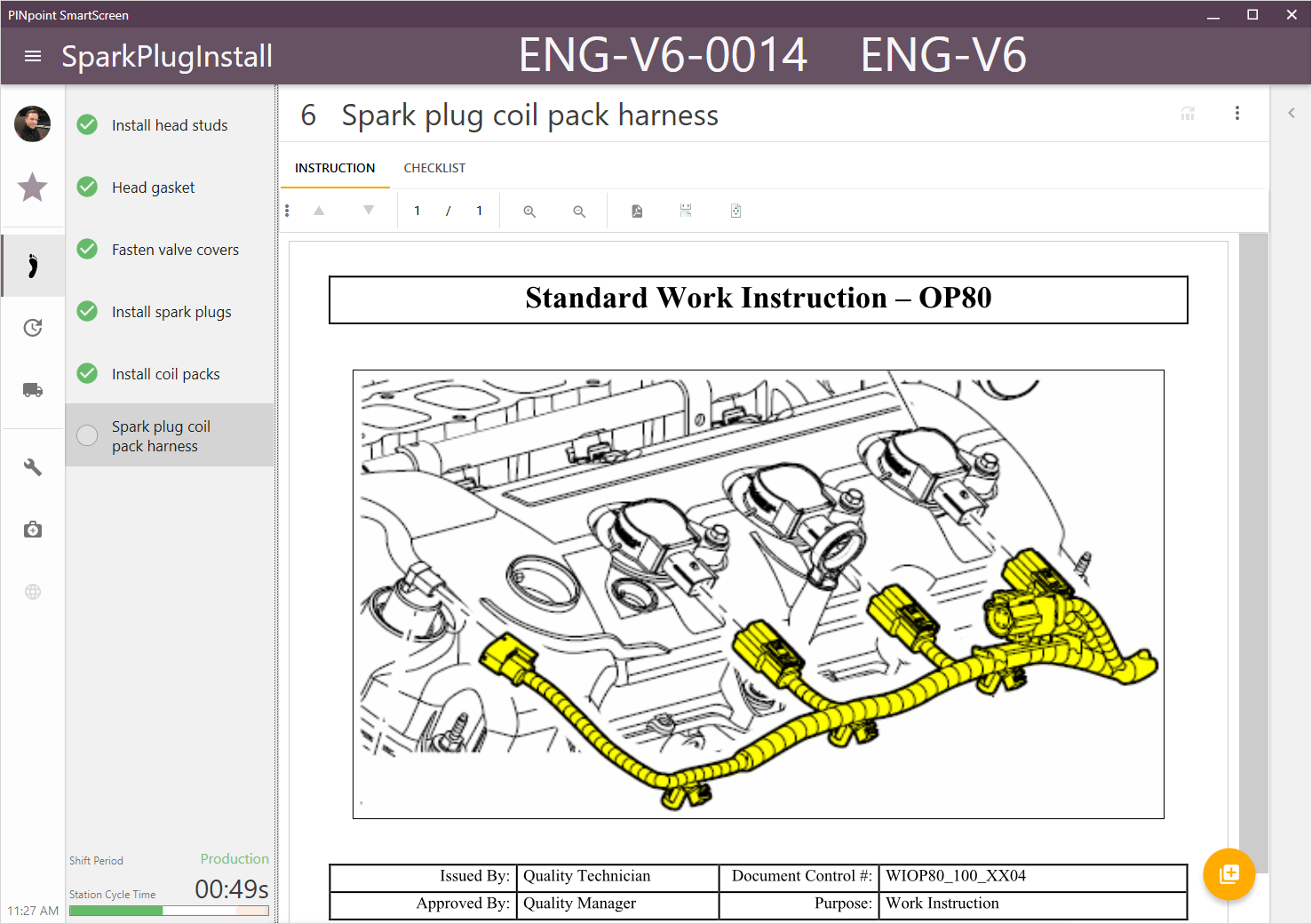Open the wrench maintenance sidebar icon

coord(33,467)
